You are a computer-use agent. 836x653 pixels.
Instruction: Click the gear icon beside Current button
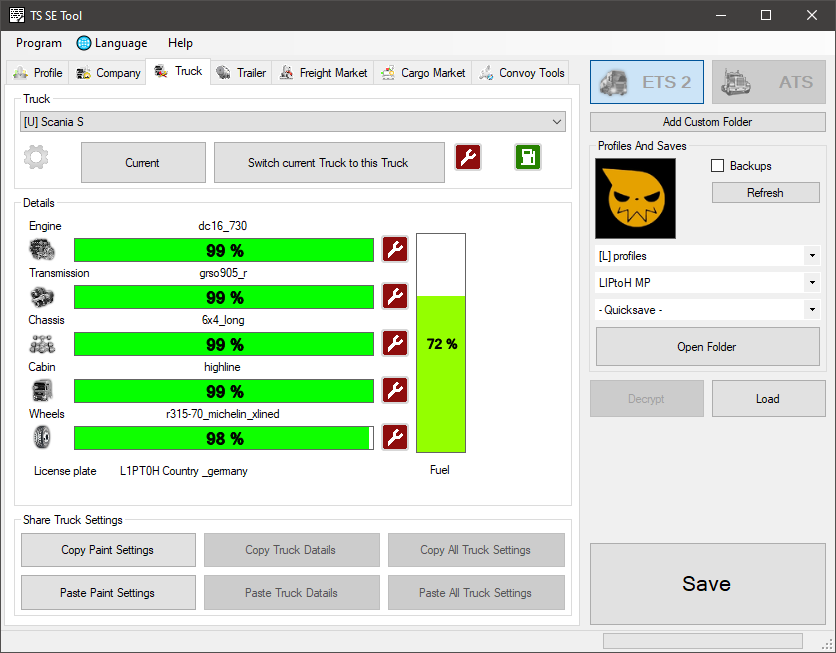pos(37,158)
